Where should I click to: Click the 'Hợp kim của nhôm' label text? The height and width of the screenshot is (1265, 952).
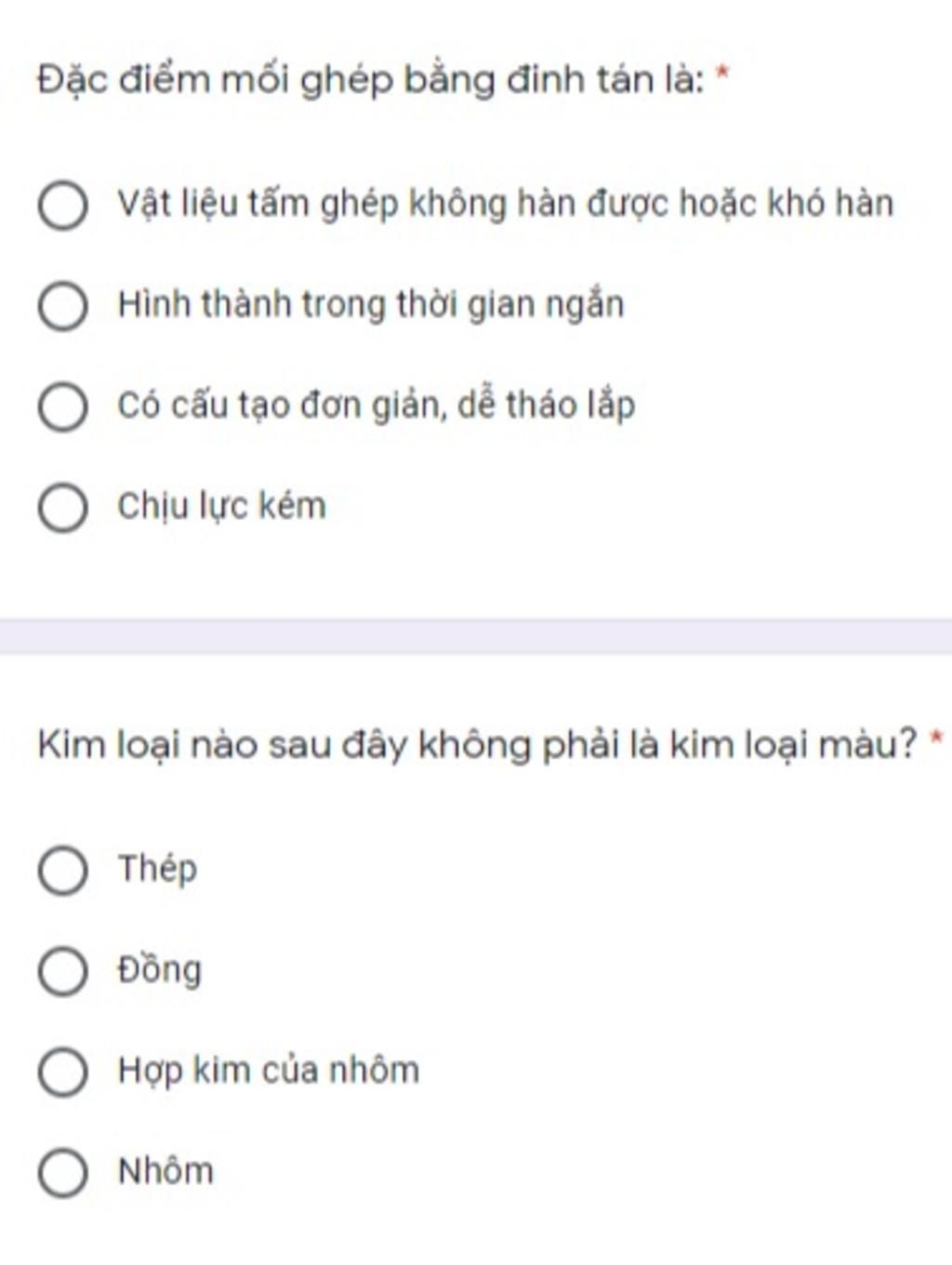[268, 1070]
